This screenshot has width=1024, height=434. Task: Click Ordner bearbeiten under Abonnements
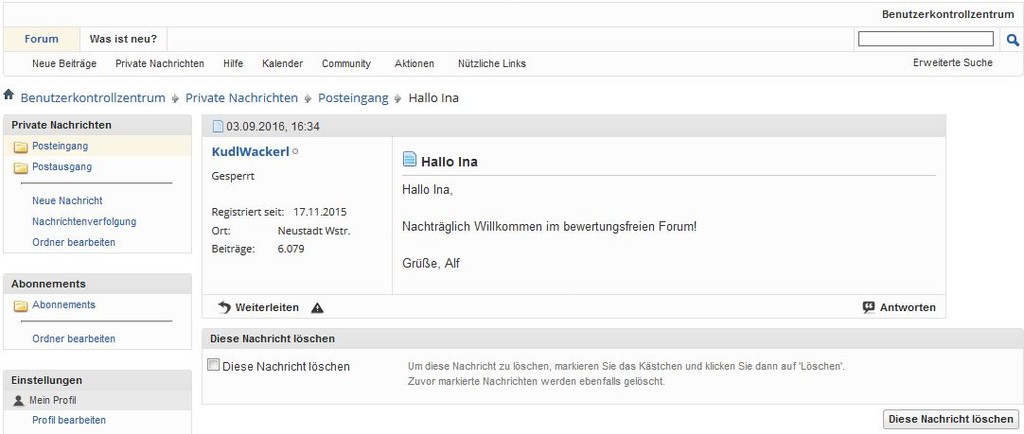coord(74,339)
